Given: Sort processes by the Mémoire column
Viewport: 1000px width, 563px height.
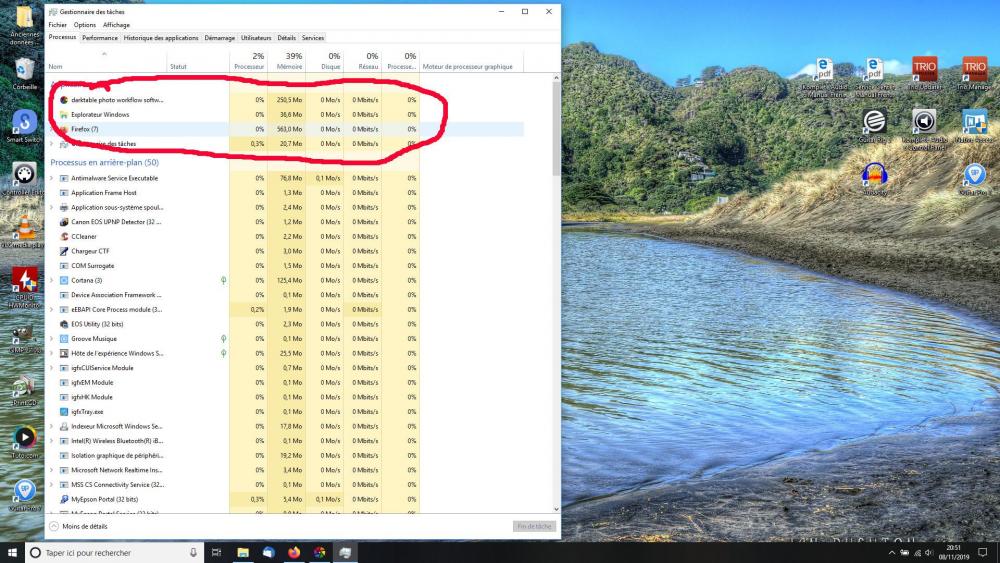Looking at the screenshot, I should point(286,61).
